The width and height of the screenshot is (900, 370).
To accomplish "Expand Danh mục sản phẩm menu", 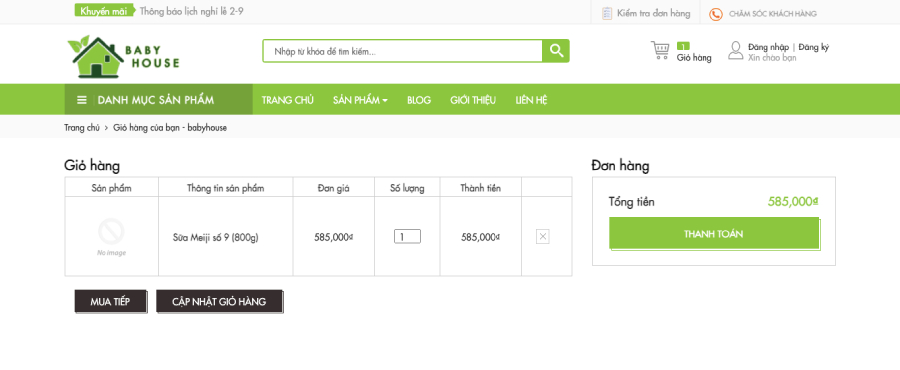I will tap(158, 100).
